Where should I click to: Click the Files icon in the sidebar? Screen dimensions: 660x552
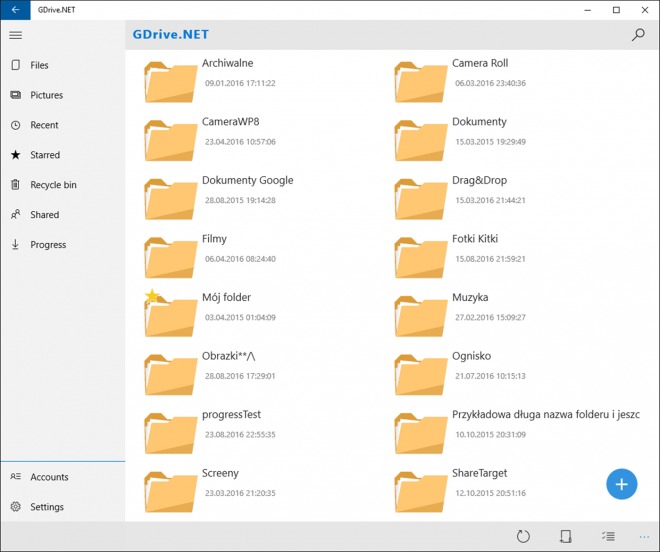16,65
